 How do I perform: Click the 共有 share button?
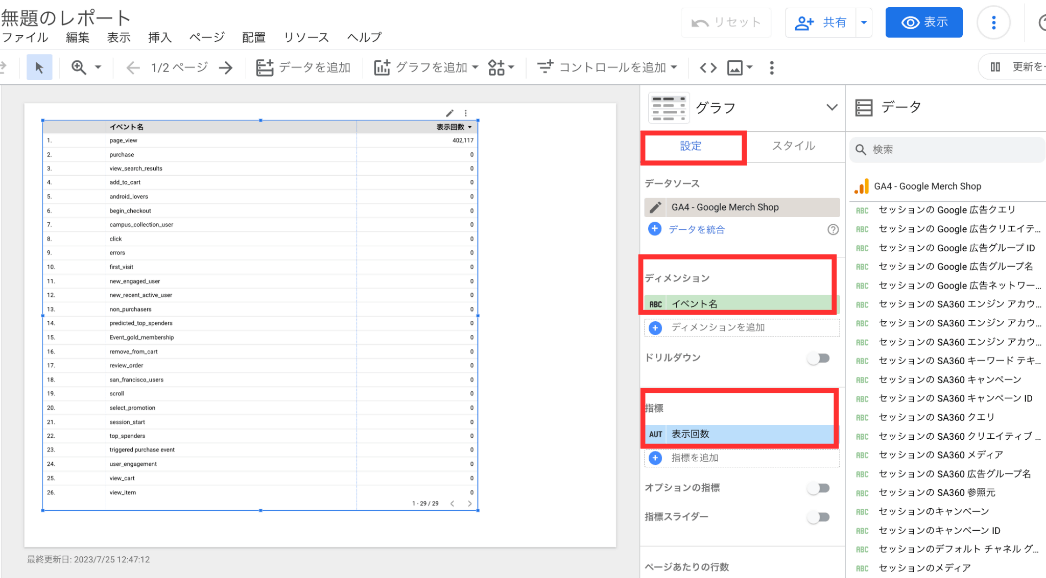[821, 23]
